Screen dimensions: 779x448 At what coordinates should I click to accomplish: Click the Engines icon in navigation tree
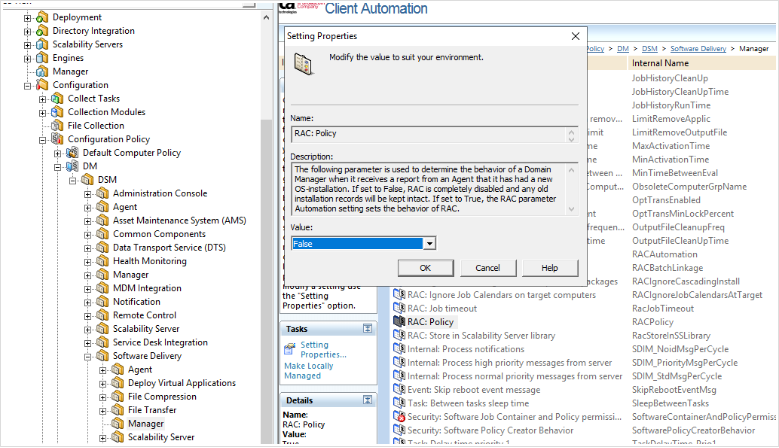[41, 58]
